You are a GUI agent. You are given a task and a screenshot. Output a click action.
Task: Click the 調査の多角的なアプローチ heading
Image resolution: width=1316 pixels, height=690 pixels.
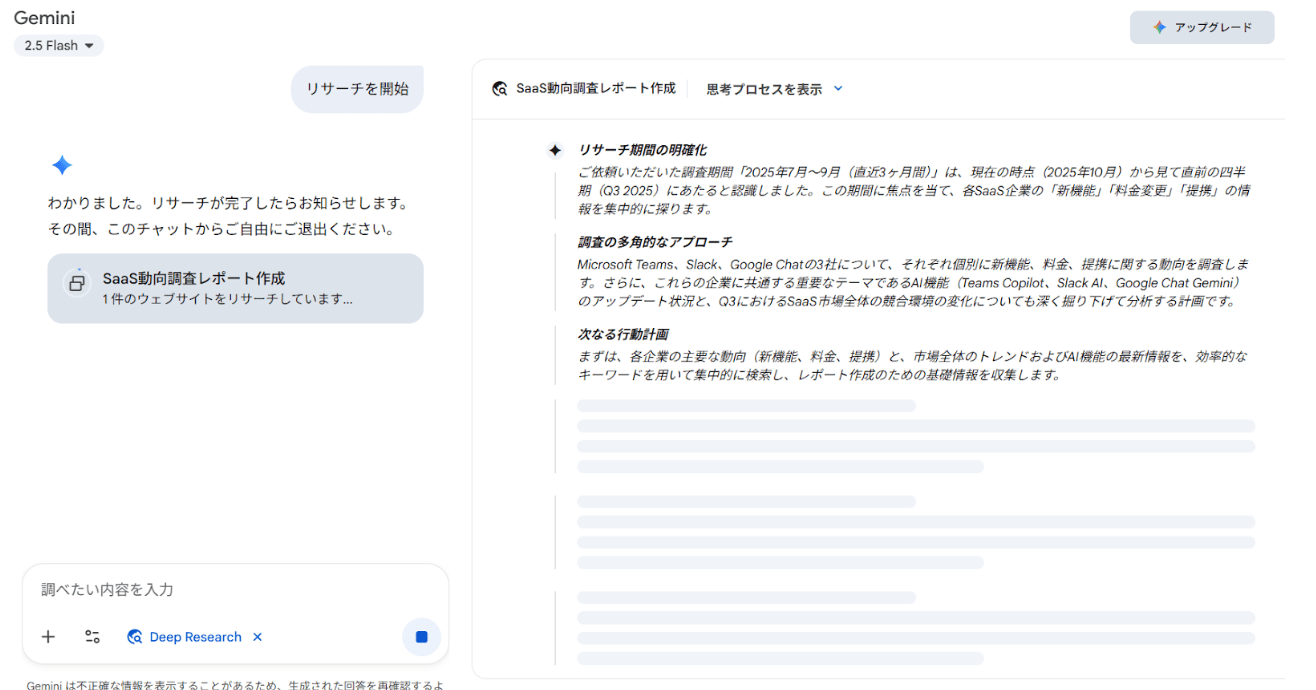655,242
